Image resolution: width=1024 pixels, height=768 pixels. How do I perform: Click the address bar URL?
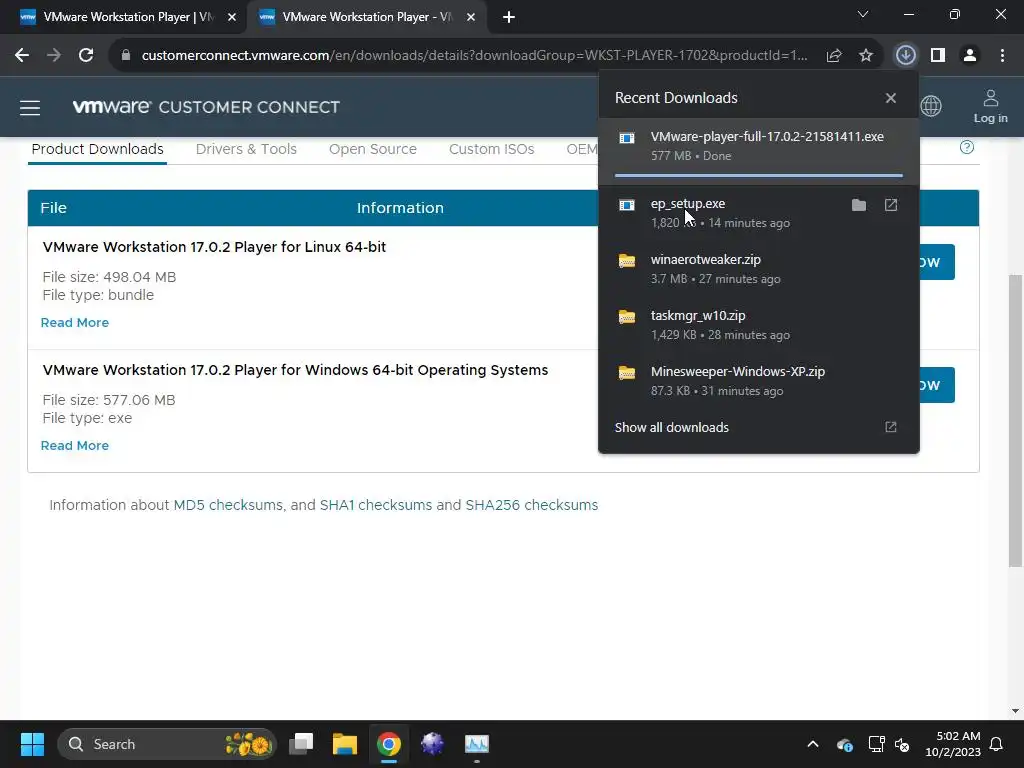click(x=474, y=56)
